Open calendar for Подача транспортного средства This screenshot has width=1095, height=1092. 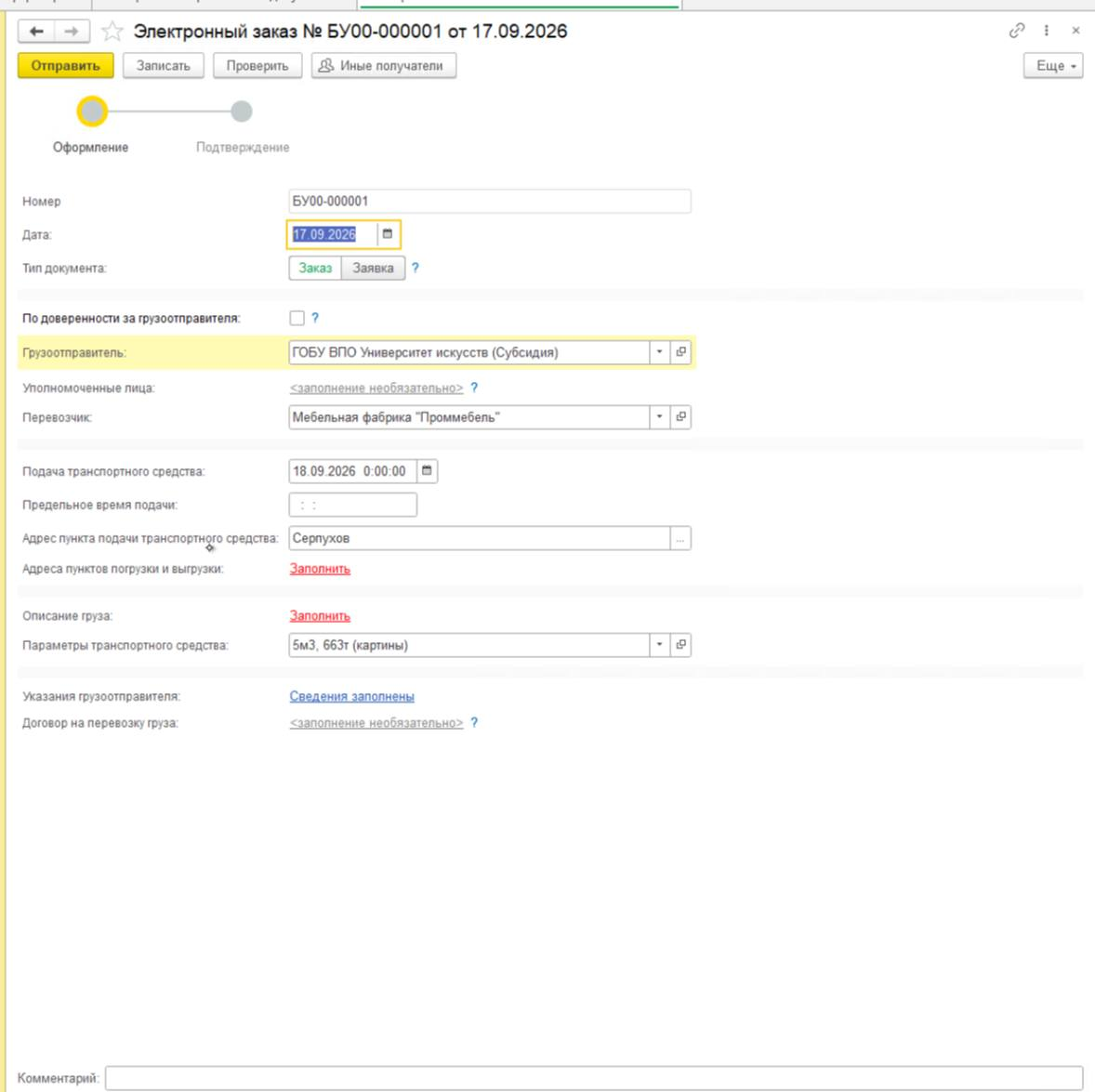(x=427, y=471)
